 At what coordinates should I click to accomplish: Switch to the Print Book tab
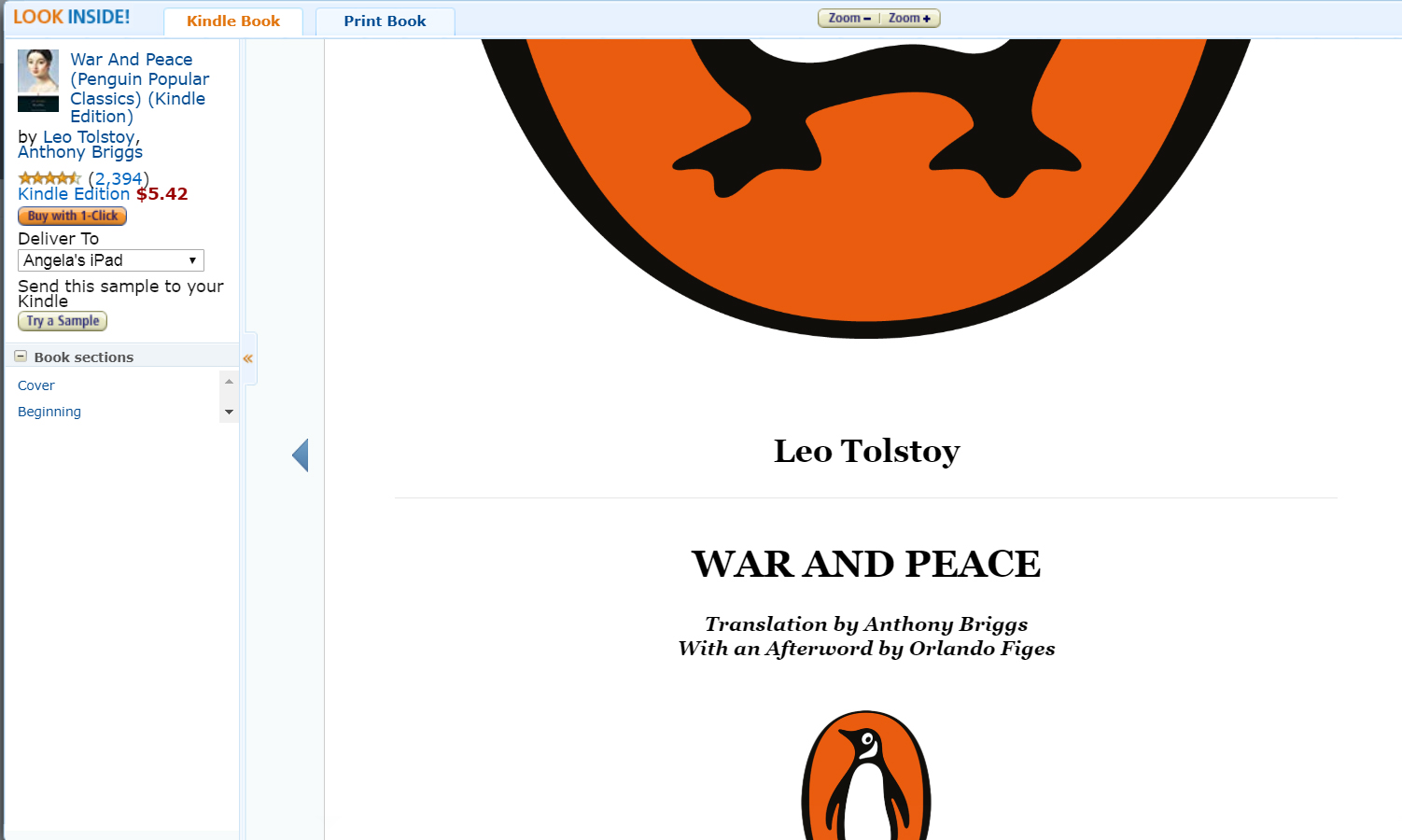385,21
